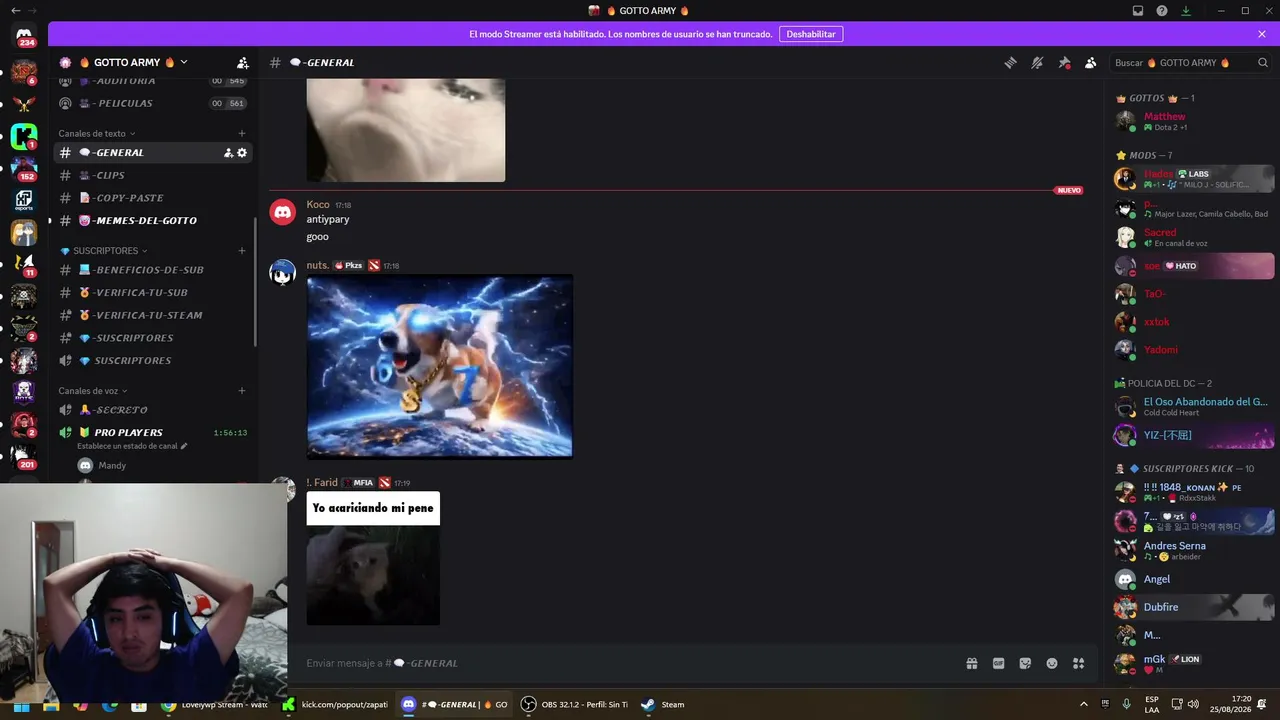
Task: Dismiss the Streamer mode banner
Action: point(1262,34)
